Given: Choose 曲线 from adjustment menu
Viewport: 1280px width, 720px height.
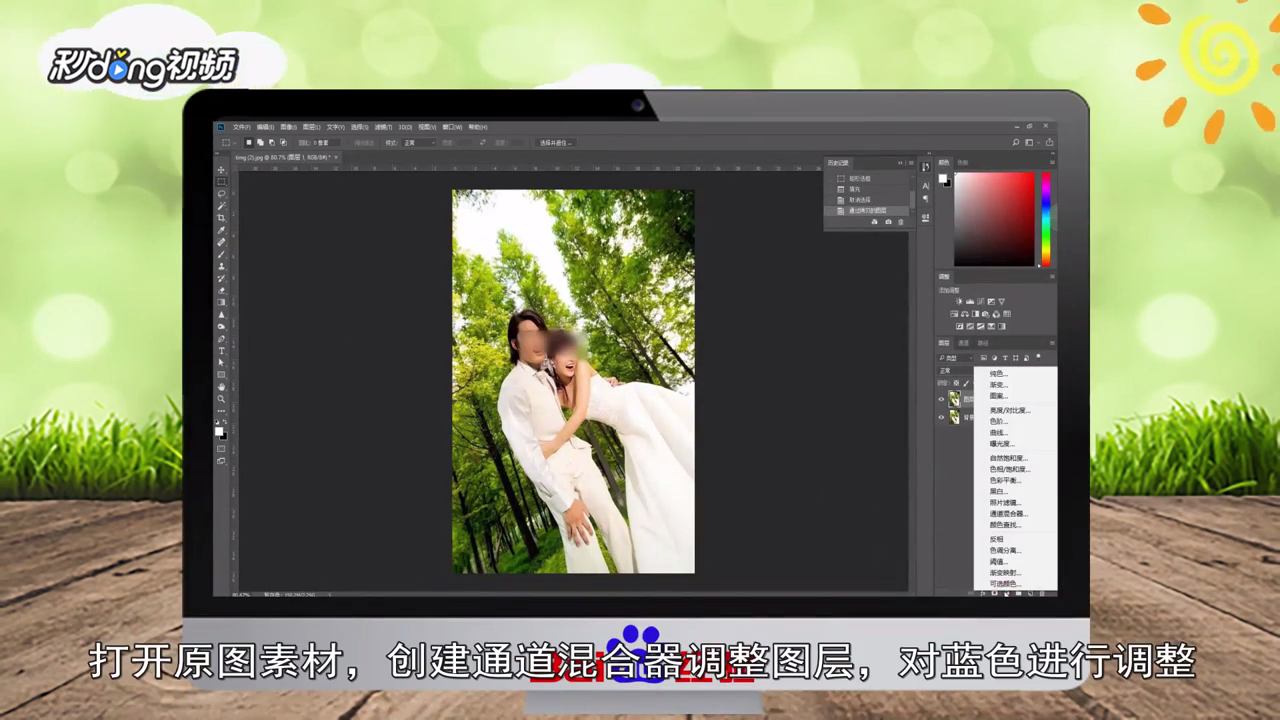Looking at the screenshot, I should coord(998,433).
